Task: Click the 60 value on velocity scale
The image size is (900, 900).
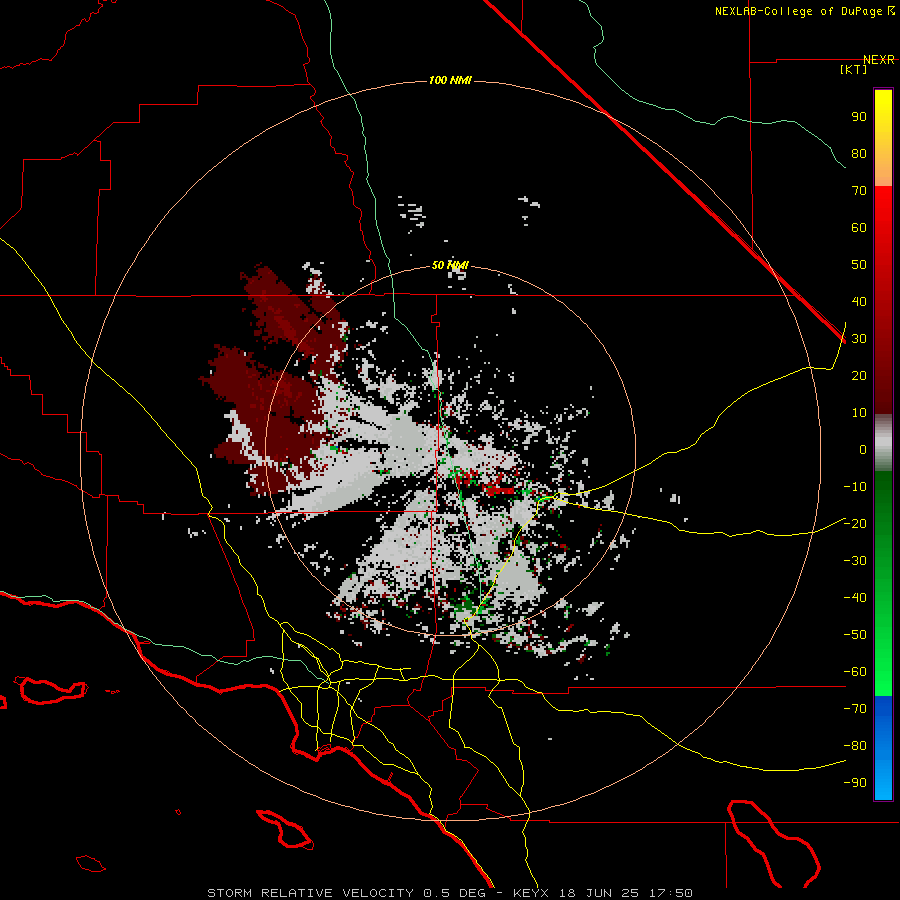Action: coord(859,228)
